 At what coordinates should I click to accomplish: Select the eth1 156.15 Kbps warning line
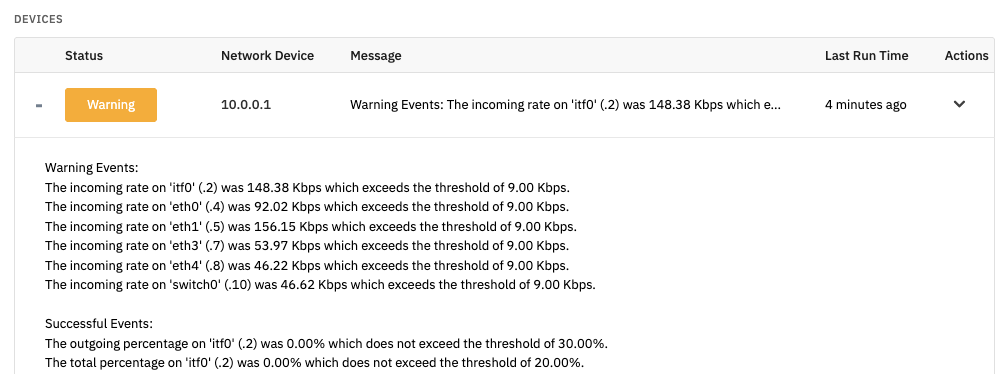(311, 226)
